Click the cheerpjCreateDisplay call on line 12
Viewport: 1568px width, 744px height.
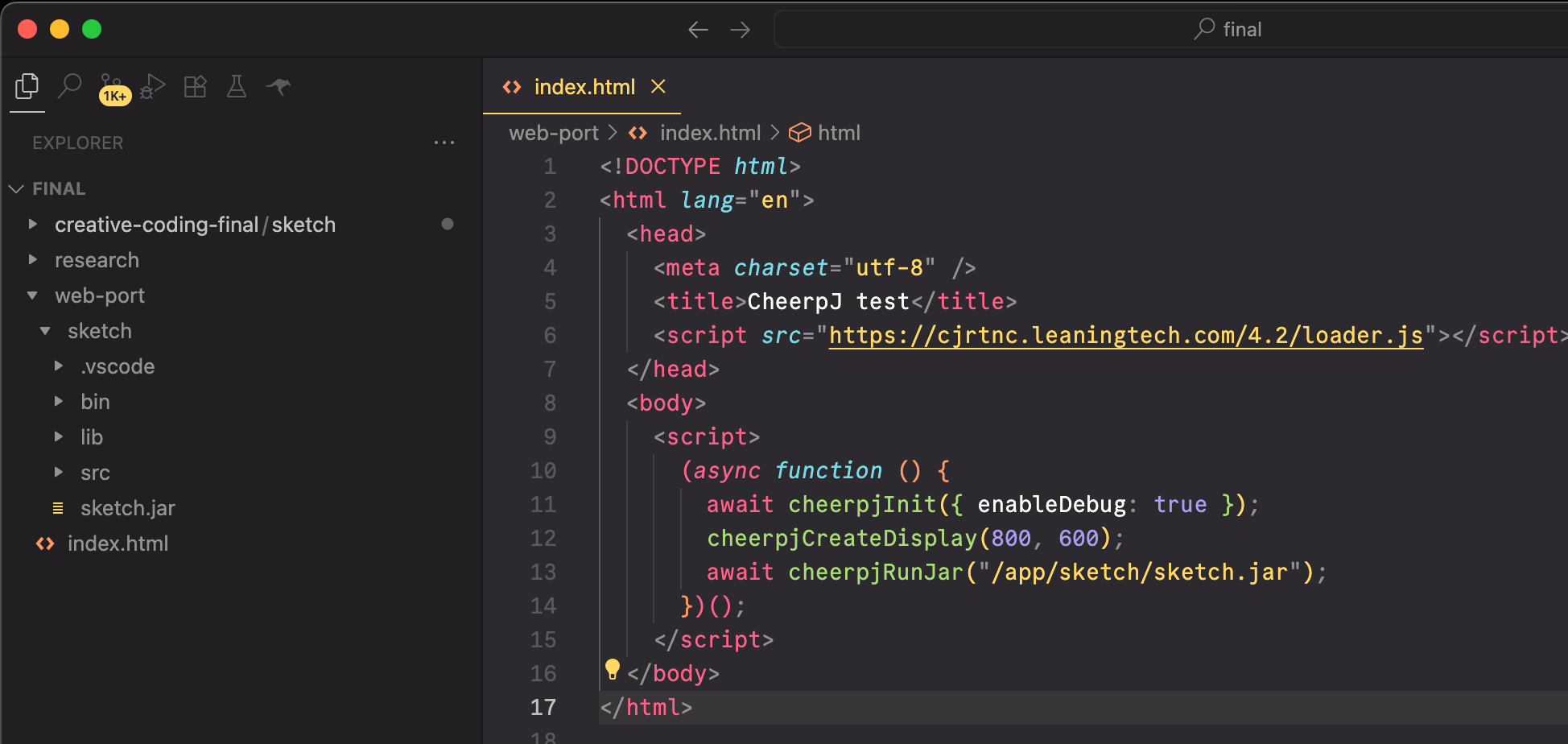click(842, 538)
